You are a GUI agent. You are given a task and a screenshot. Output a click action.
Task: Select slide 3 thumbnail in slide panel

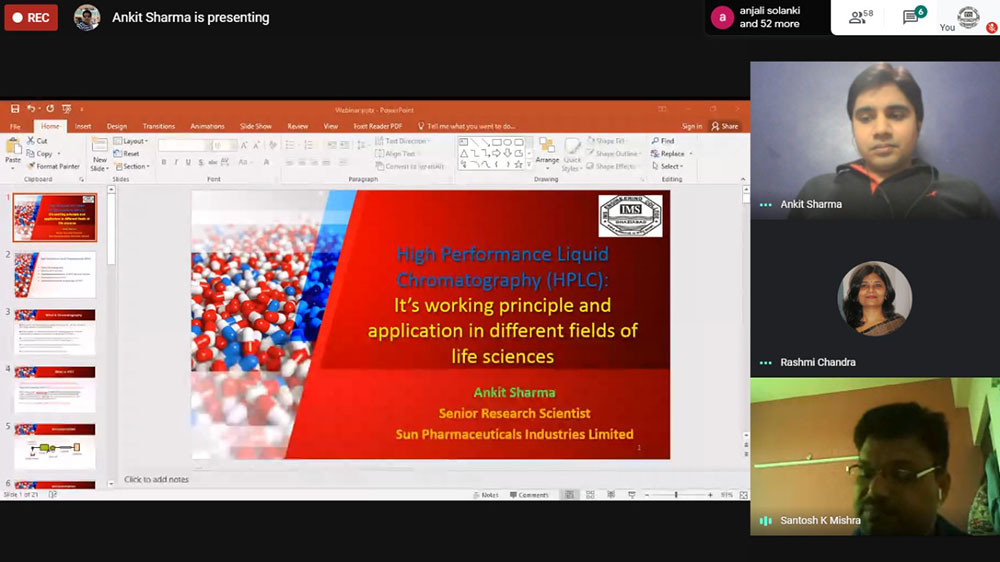coord(55,332)
